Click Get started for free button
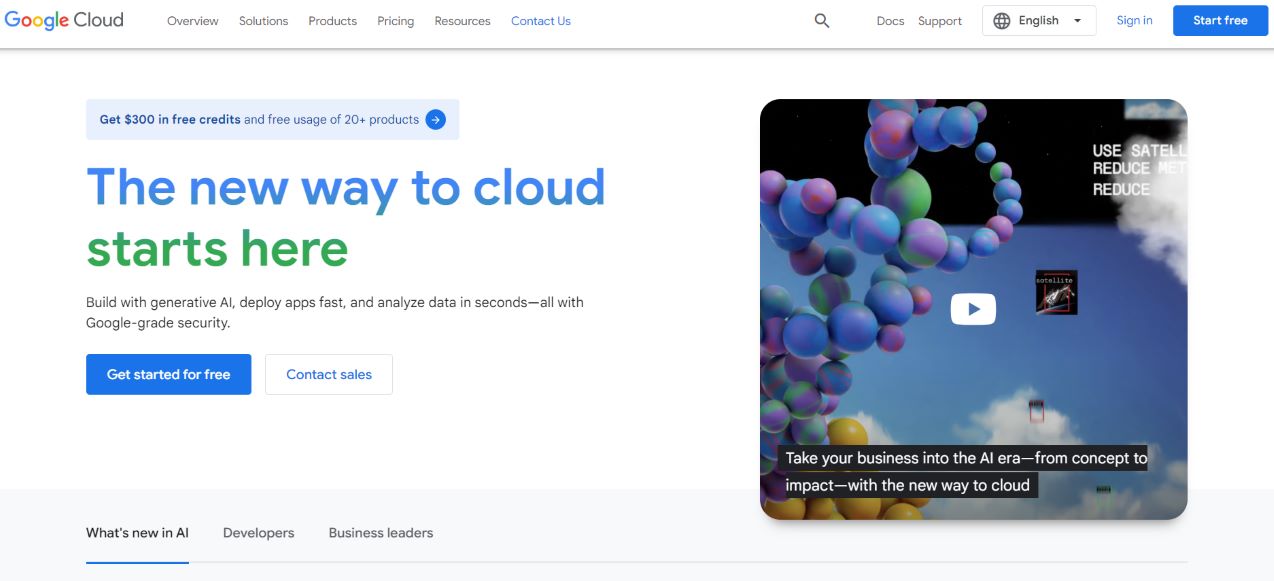 (x=169, y=374)
